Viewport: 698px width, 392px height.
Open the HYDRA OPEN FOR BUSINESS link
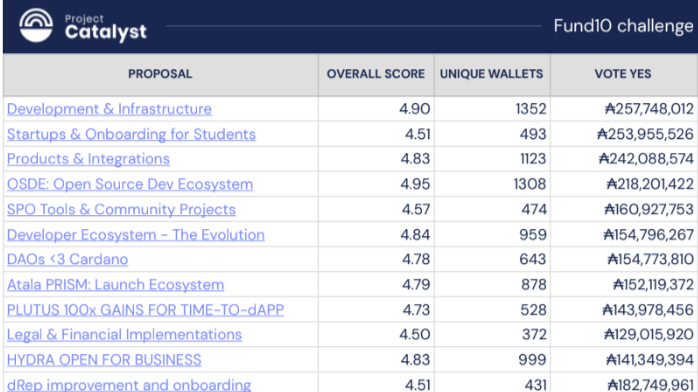104,360
